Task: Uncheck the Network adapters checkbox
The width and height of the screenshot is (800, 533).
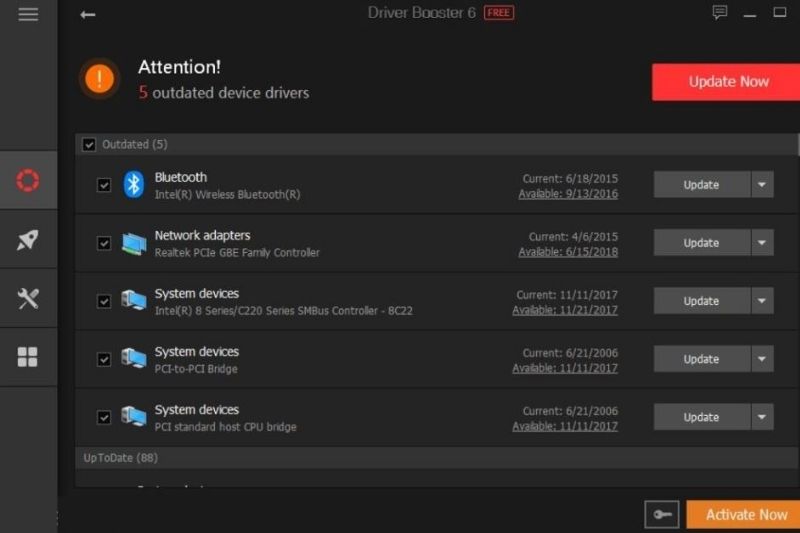Action: pos(104,243)
